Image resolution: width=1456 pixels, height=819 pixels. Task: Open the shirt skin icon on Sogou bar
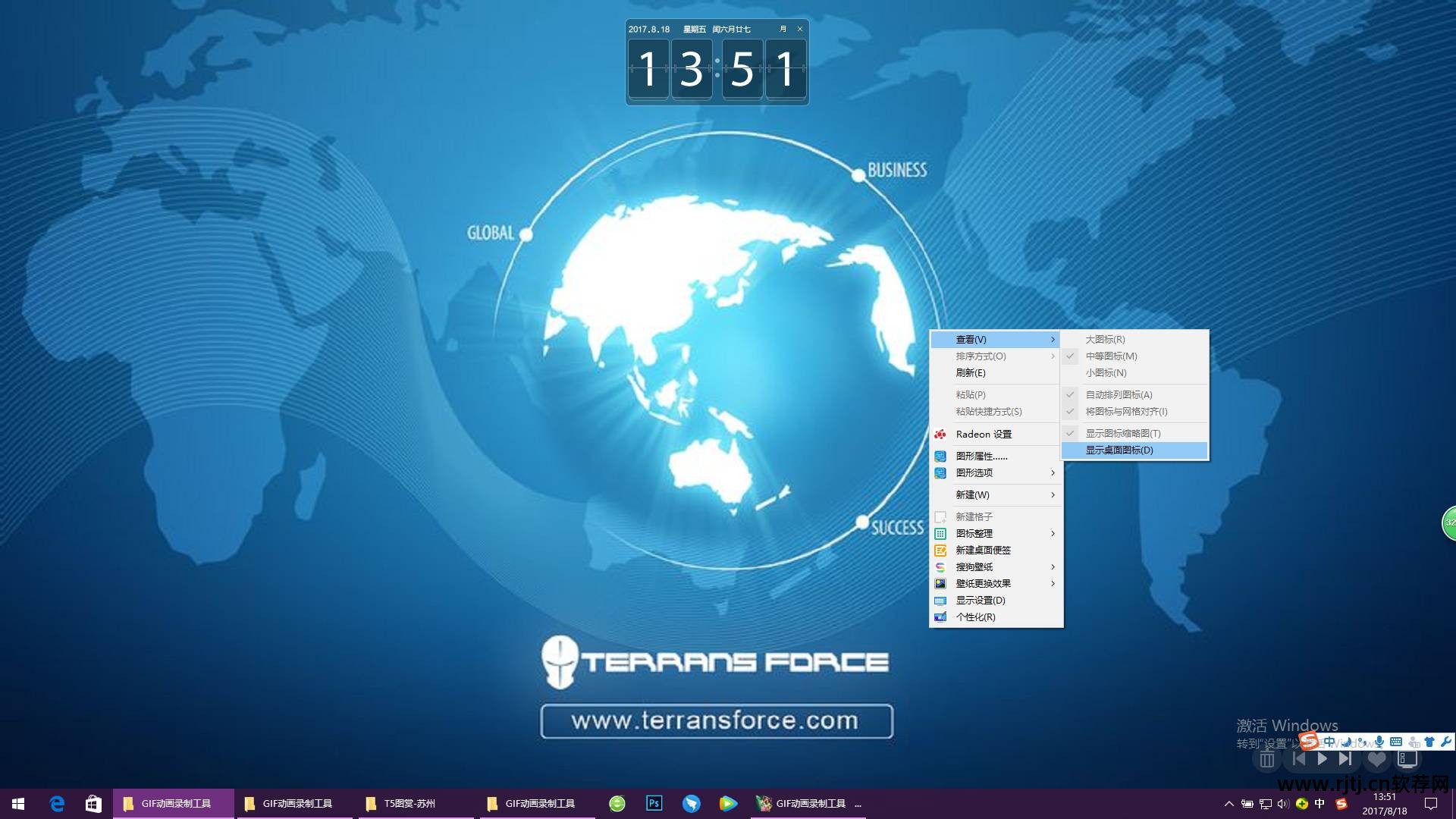tap(1429, 742)
